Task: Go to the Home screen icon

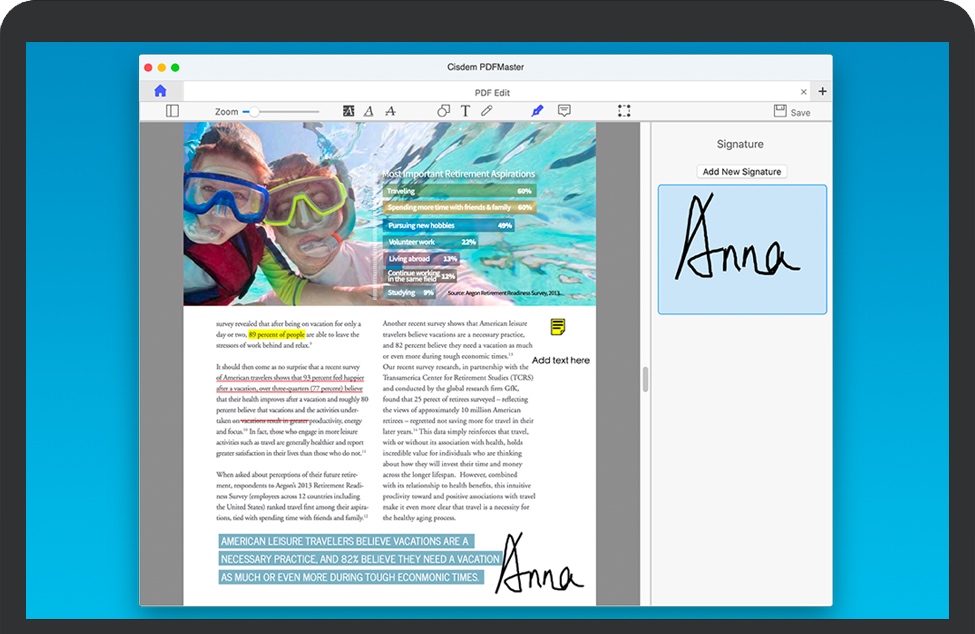Action: pyautogui.click(x=160, y=91)
